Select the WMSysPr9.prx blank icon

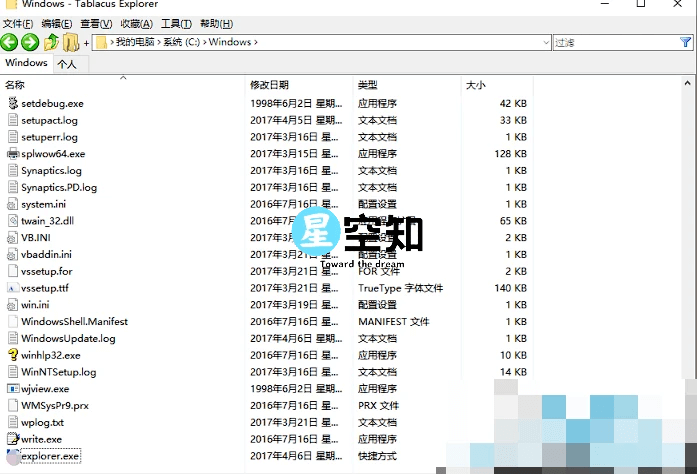pyautogui.click(x=13, y=405)
